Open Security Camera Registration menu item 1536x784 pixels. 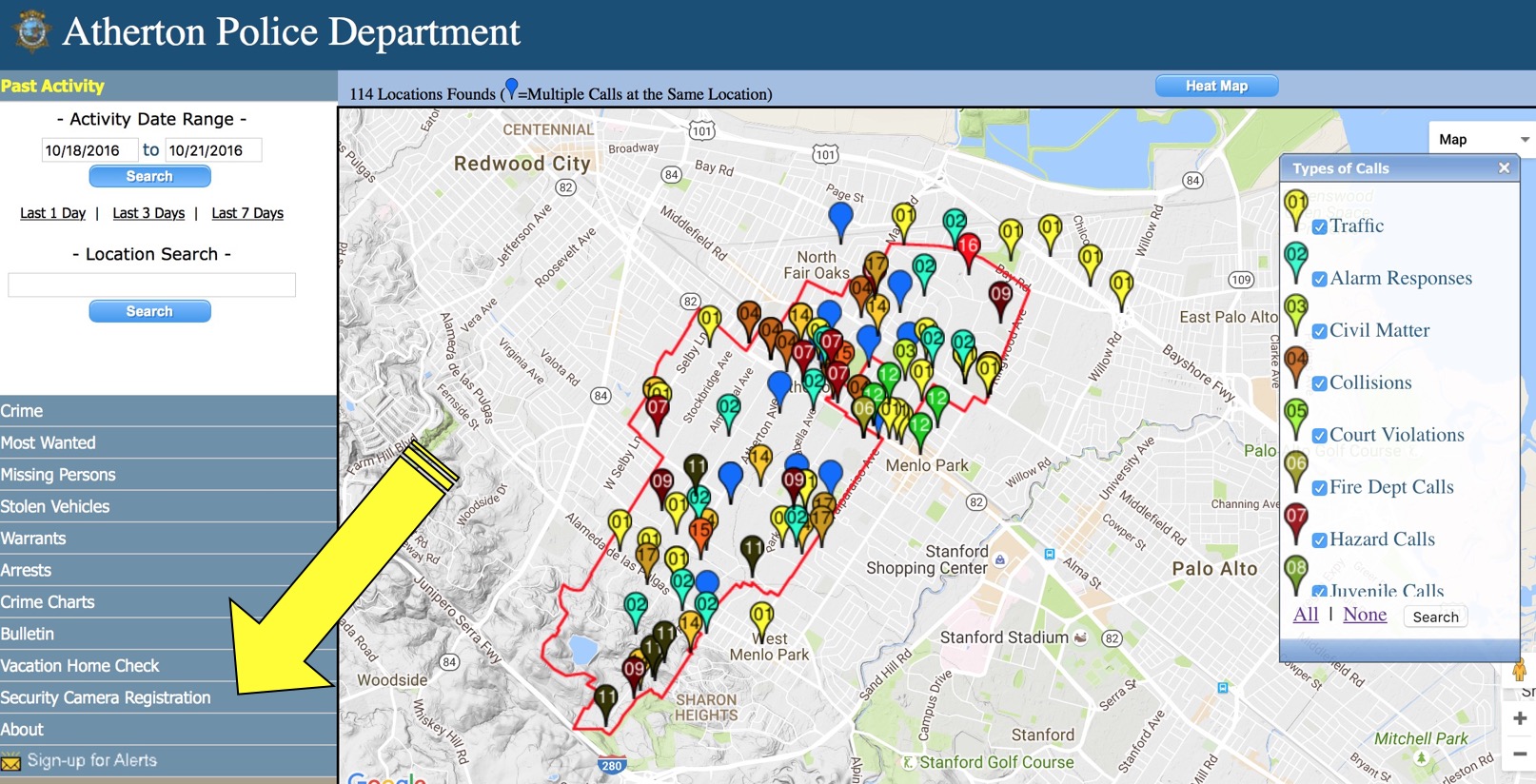[106, 697]
